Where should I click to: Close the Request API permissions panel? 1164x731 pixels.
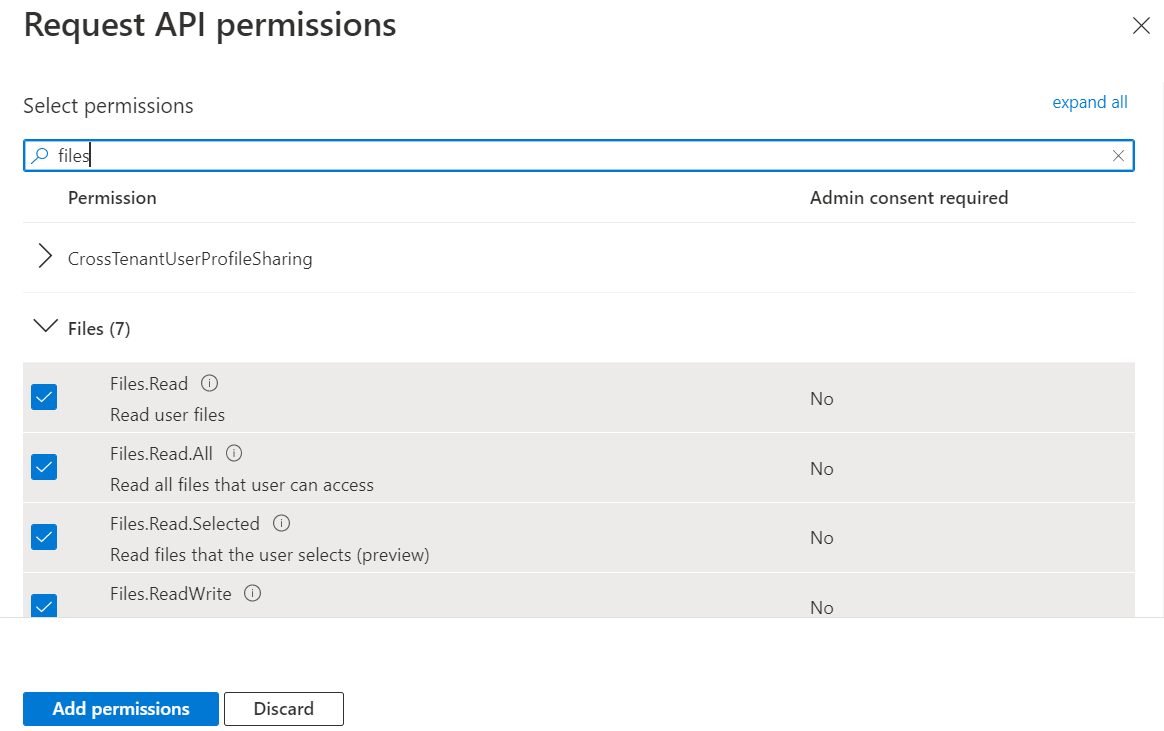click(x=1140, y=27)
